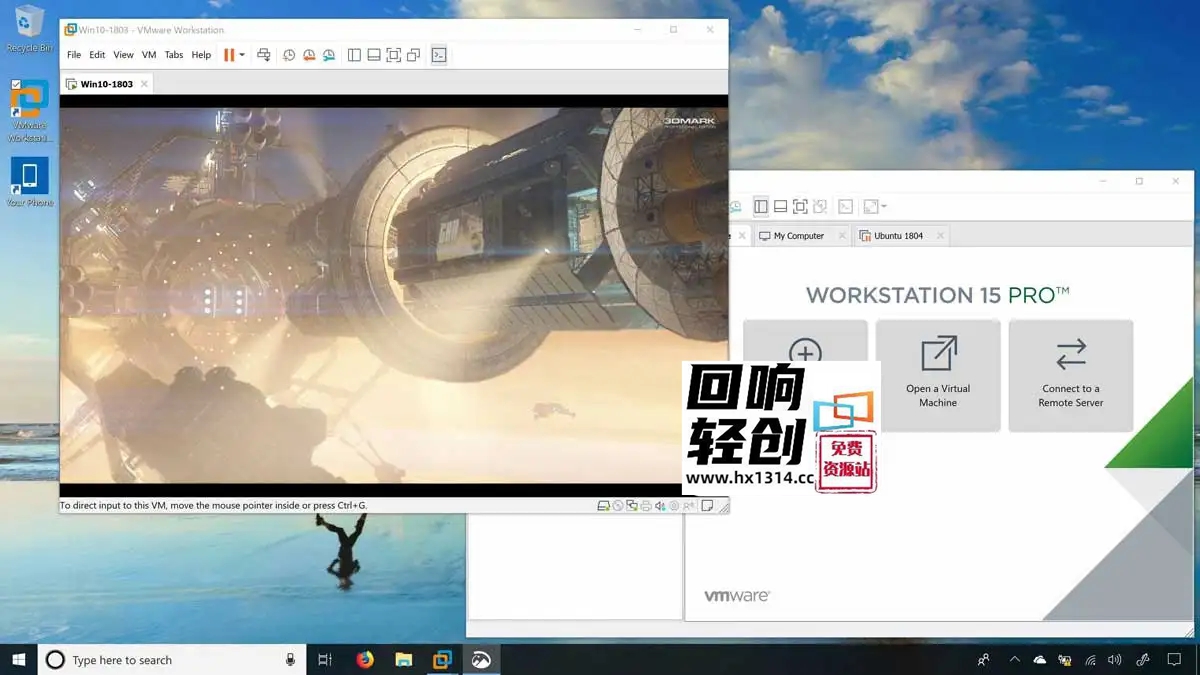Viewport: 1200px width, 675px height.
Task: Revert the VM to its previous snapshot
Action: click(309, 55)
